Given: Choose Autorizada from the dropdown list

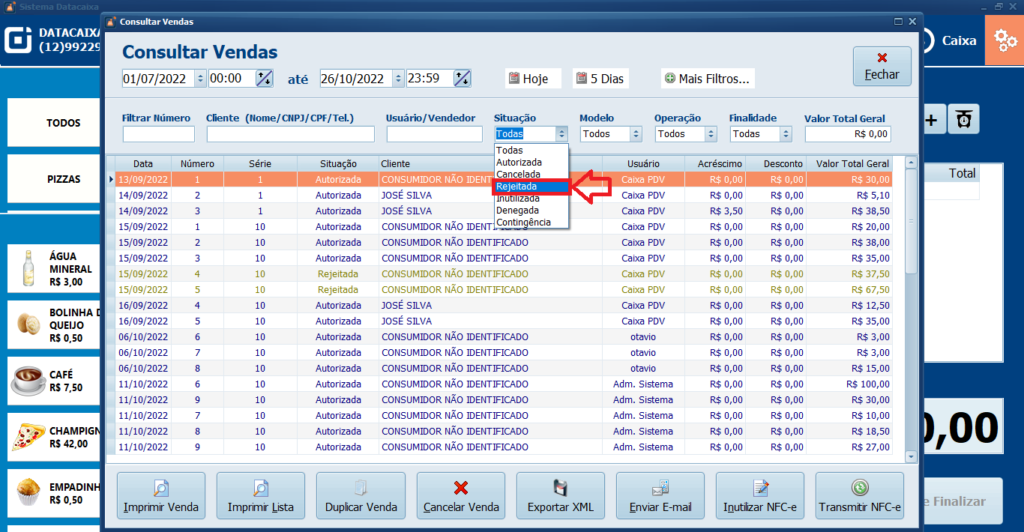Looking at the screenshot, I should click(519, 162).
